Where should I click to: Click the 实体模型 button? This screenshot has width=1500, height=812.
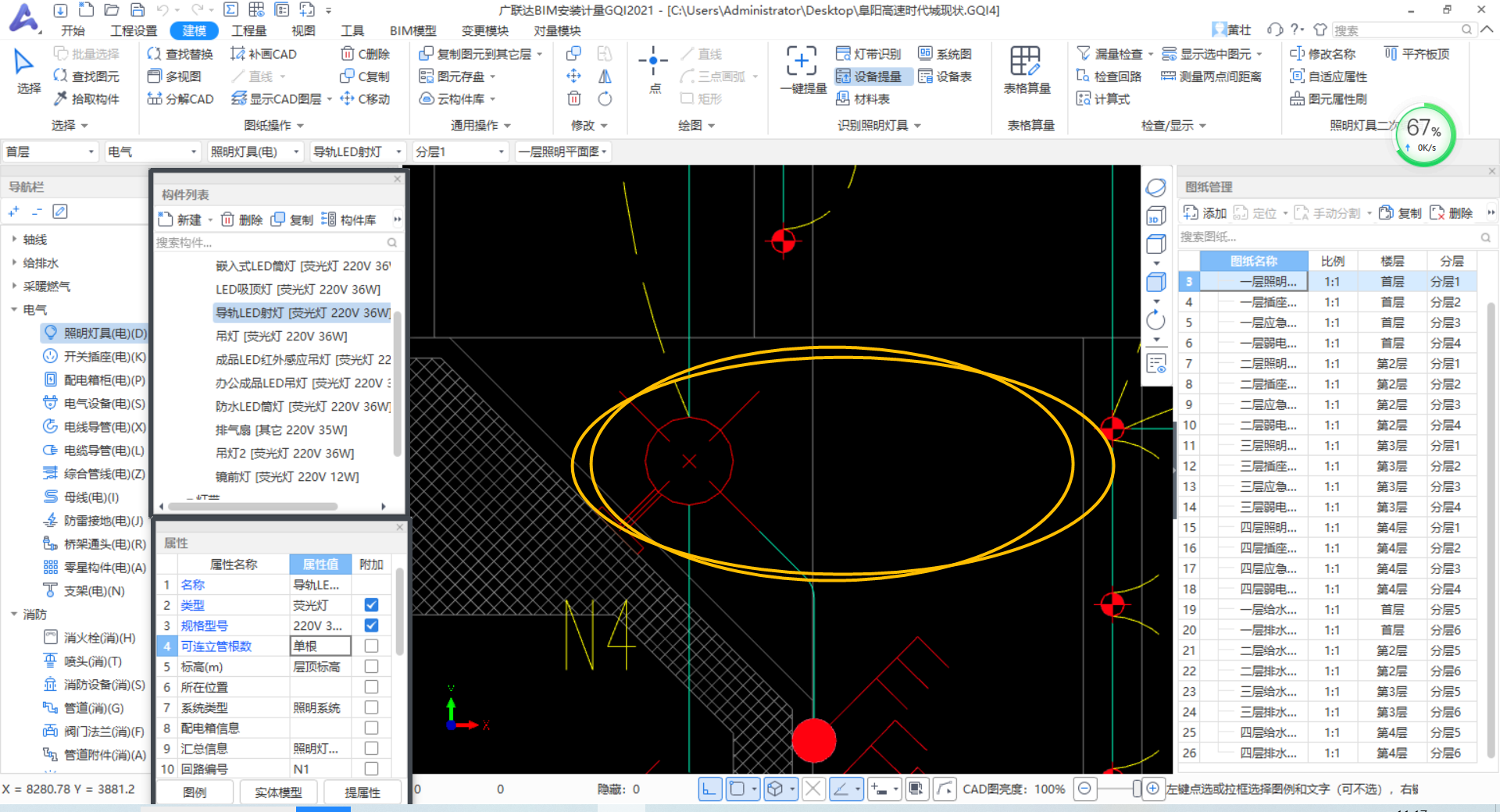[278, 792]
